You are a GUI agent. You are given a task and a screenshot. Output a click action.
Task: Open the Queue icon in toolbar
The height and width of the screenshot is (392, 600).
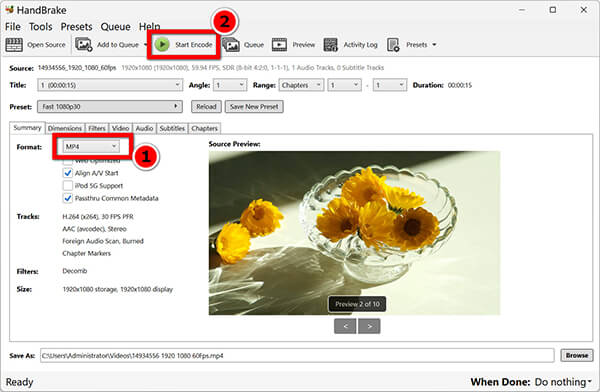click(x=231, y=45)
